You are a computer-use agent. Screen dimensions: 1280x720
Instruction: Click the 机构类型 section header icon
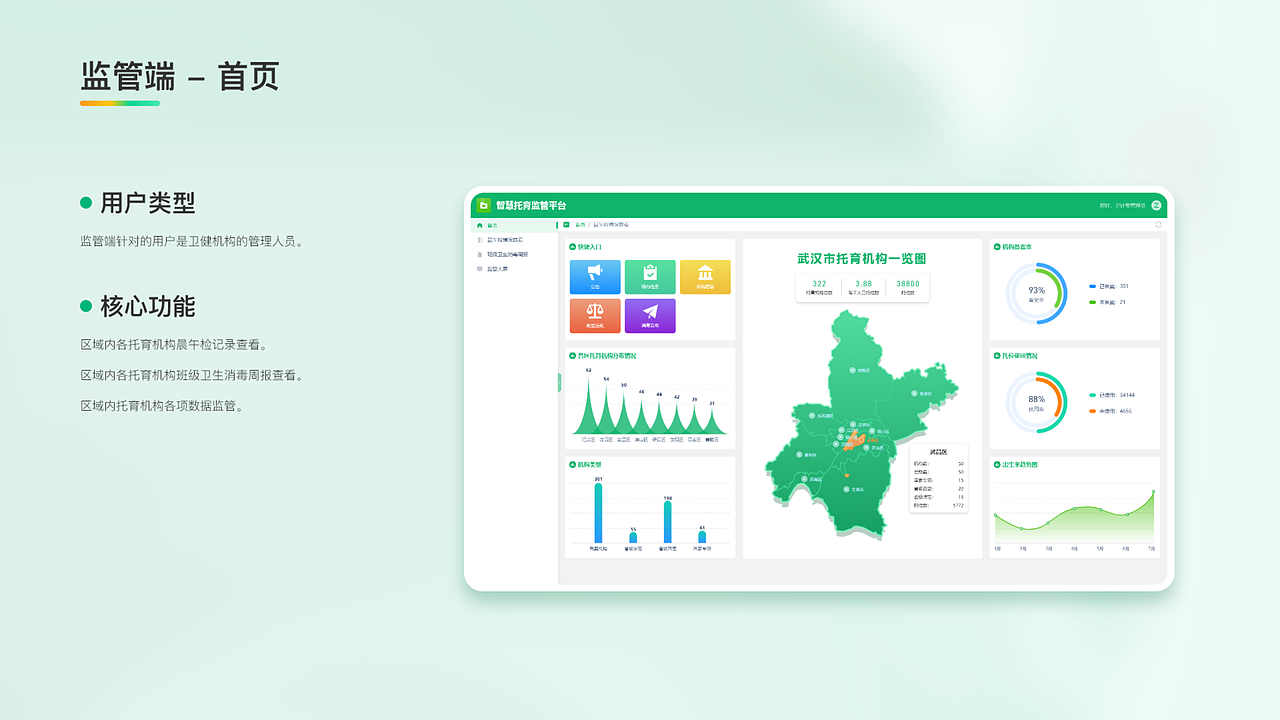572,465
